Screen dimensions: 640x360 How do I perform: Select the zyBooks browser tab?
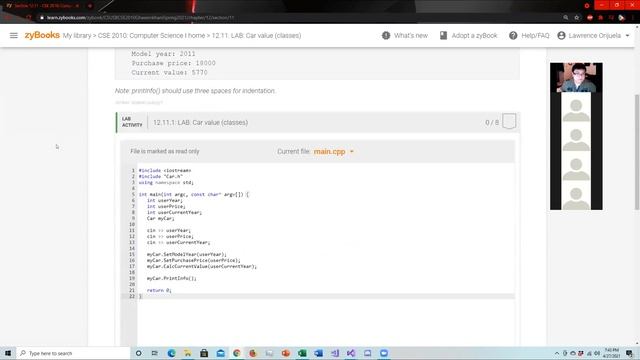click(x=43, y=6)
